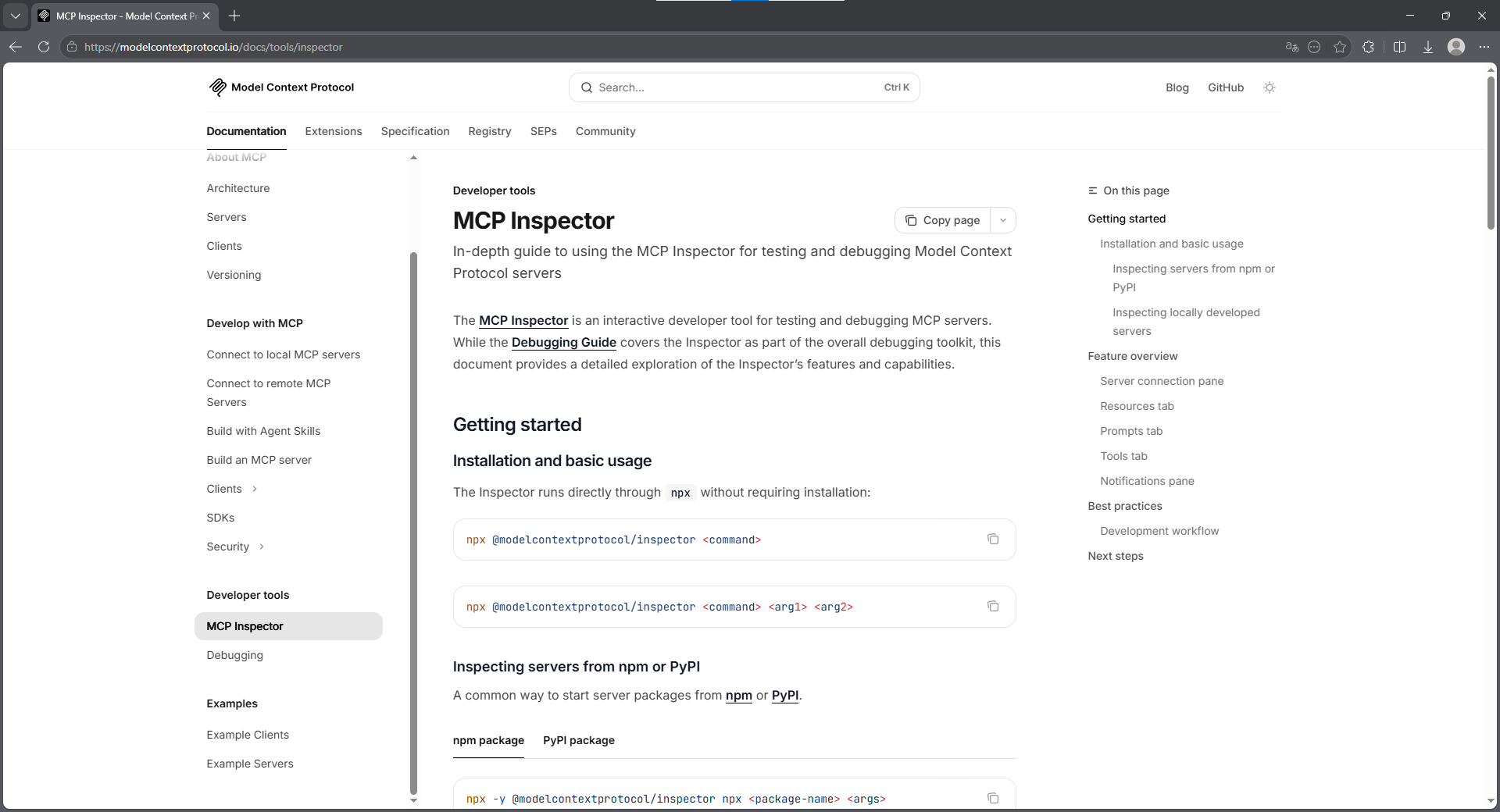Screen dimensions: 1500x812
Task: Jump to Feature overview section
Action: tap(1133, 356)
